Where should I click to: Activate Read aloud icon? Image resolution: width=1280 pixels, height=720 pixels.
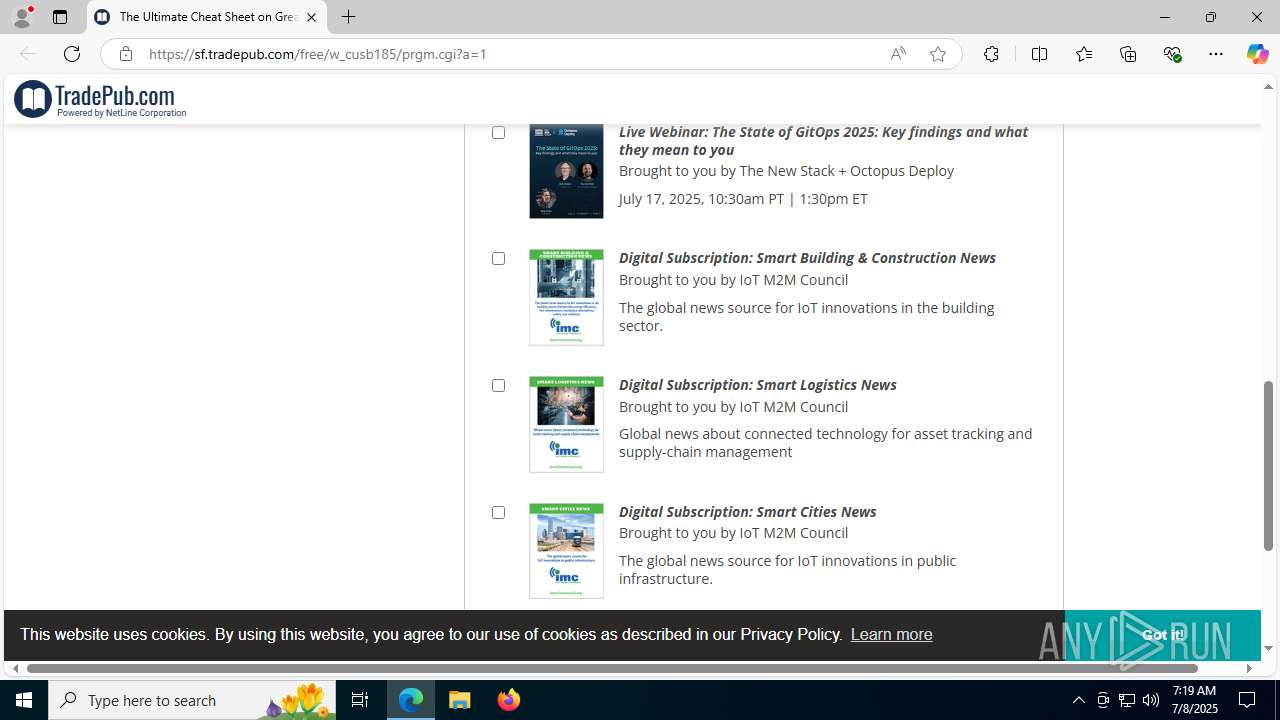pos(898,54)
